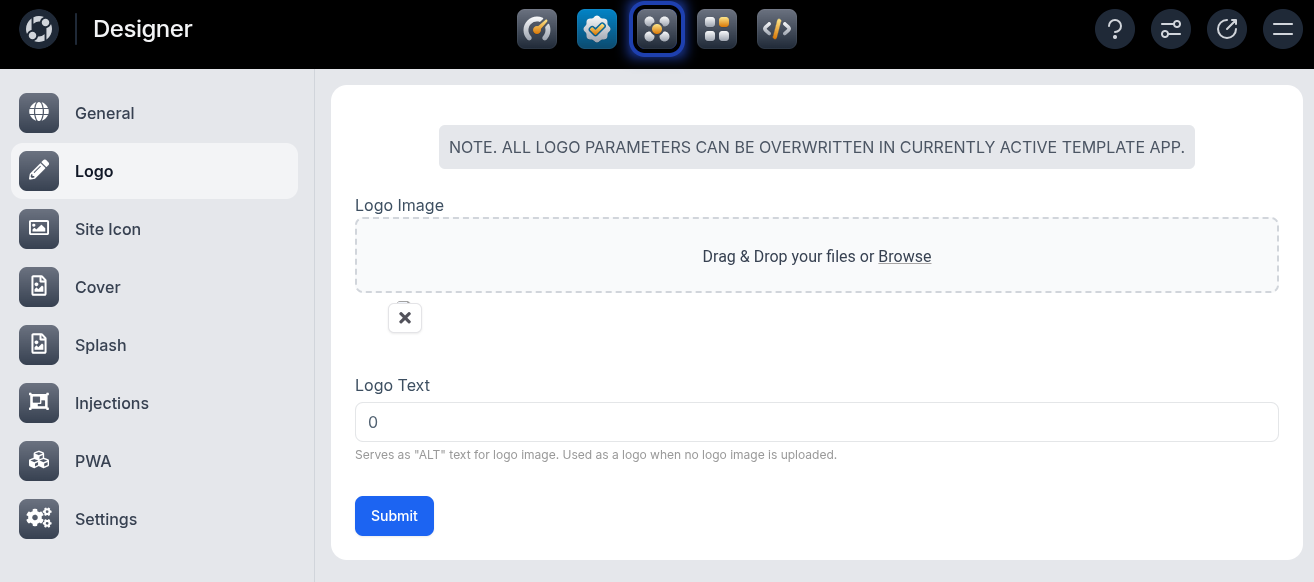This screenshot has height=582, width=1314.
Task: Select the highlighted Designer app icon
Action: click(x=657, y=29)
